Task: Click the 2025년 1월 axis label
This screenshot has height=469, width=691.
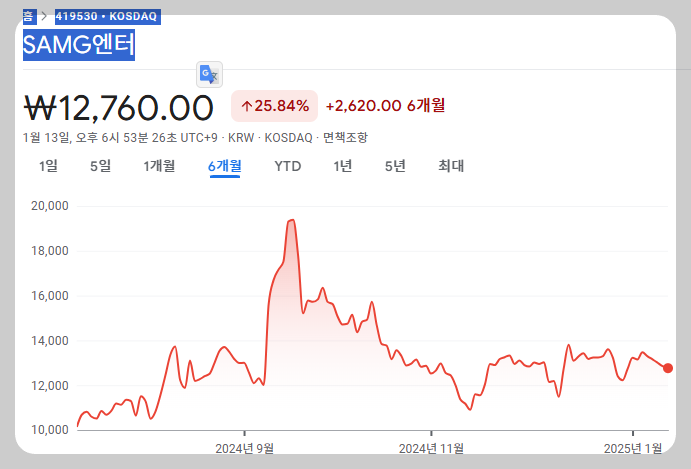Action: click(x=633, y=449)
